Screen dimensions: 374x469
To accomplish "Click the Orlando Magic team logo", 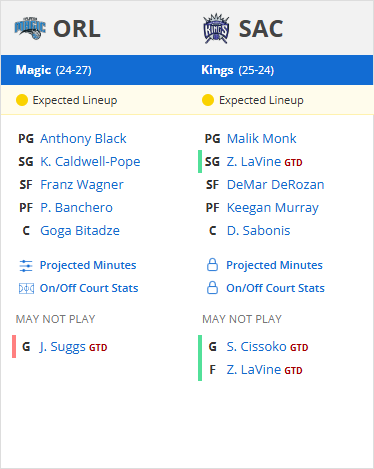I will [x=30, y=28].
